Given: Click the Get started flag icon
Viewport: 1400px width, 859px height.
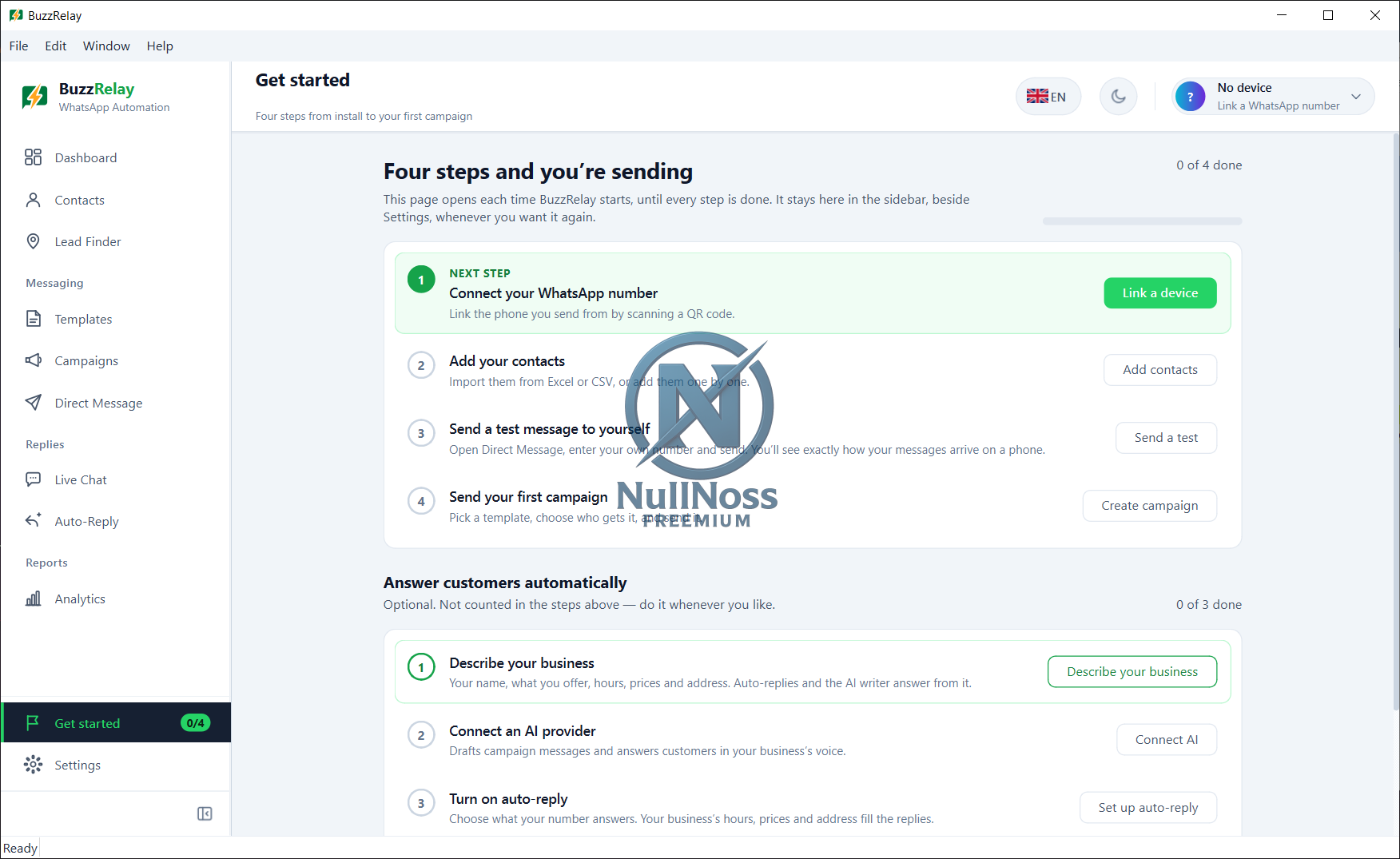Looking at the screenshot, I should click(33, 723).
